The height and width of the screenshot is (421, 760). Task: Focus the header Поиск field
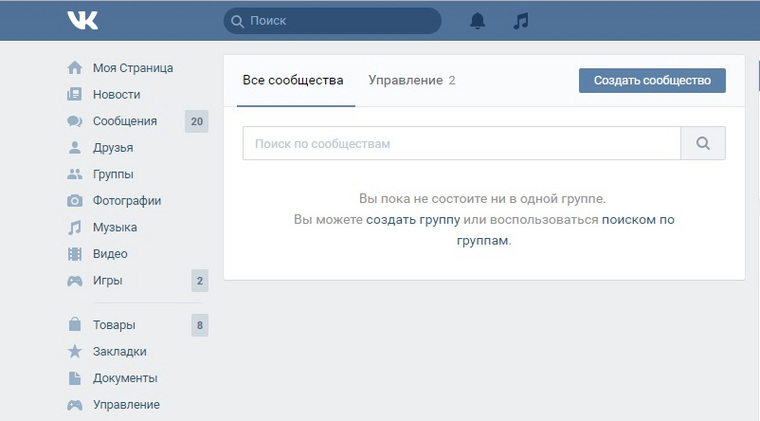332,21
